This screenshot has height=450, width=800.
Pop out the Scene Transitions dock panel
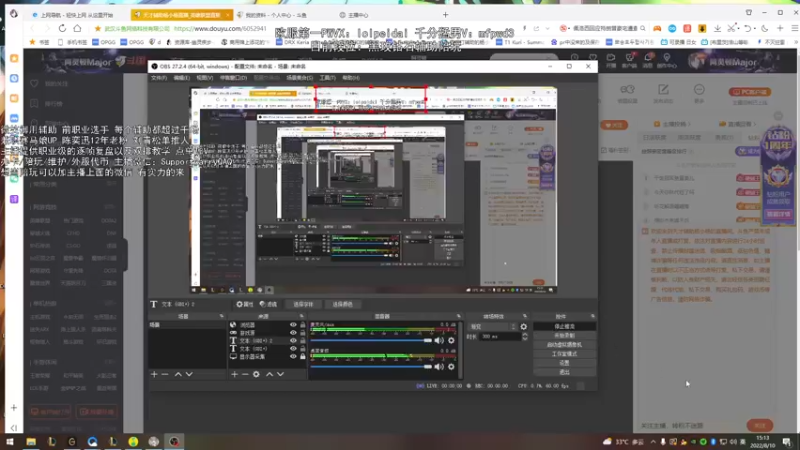tap(525, 316)
